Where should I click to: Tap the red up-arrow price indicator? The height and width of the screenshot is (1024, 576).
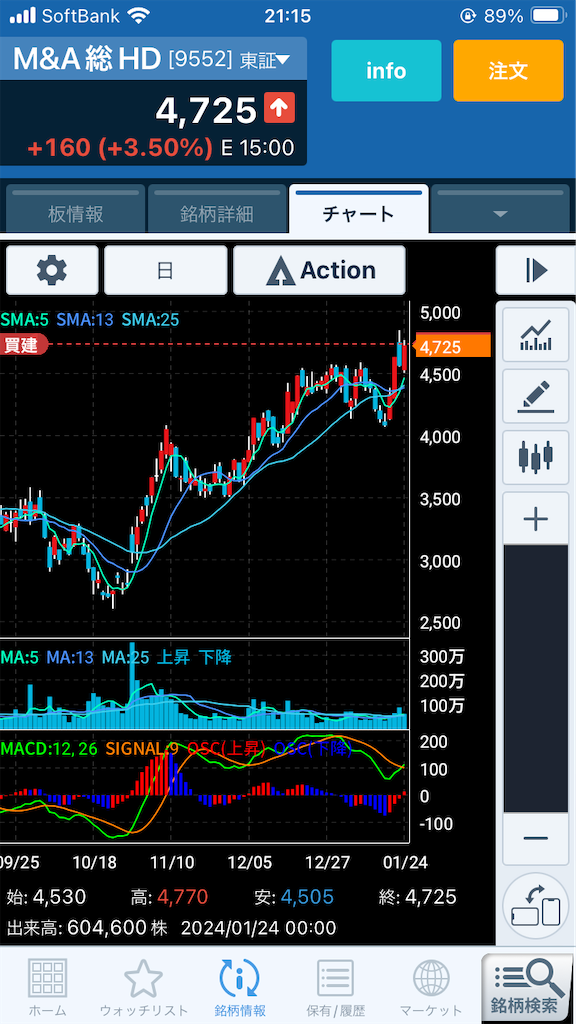pyautogui.click(x=280, y=108)
